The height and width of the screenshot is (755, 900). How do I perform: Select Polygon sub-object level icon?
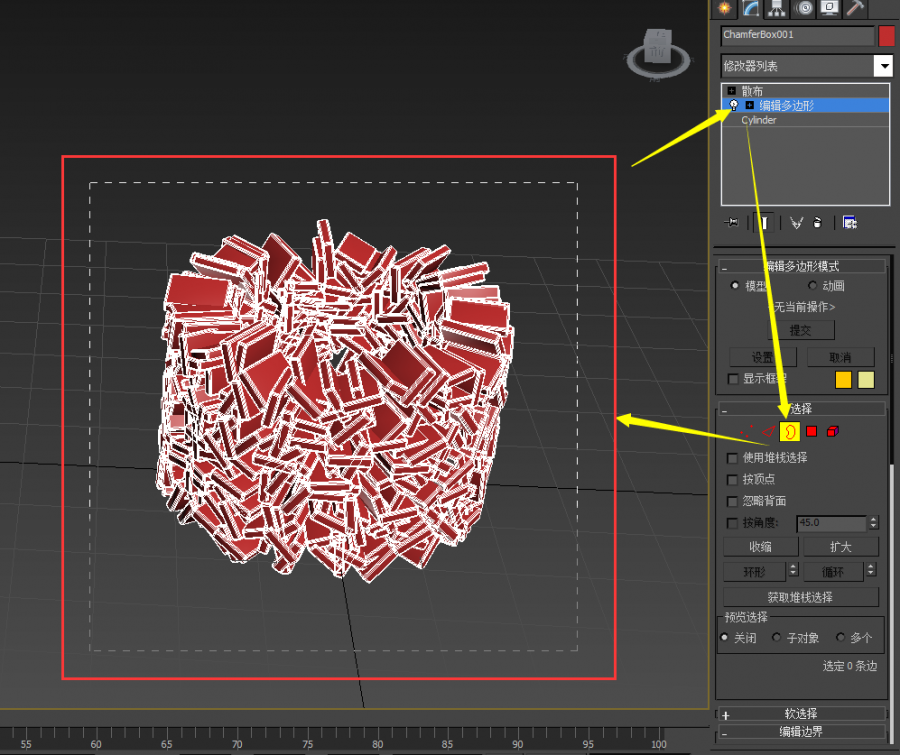point(812,432)
